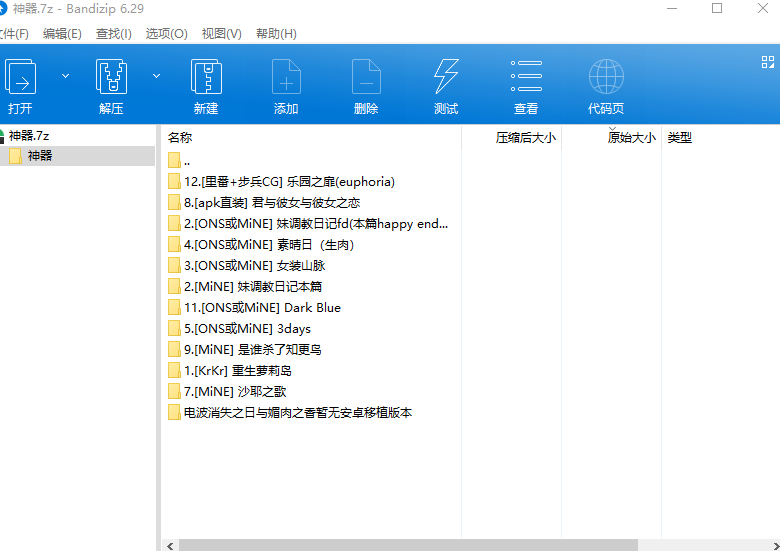Click the folder icon of the 3days row
Image resolution: width=780 pixels, height=551 pixels.
[x=174, y=328]
